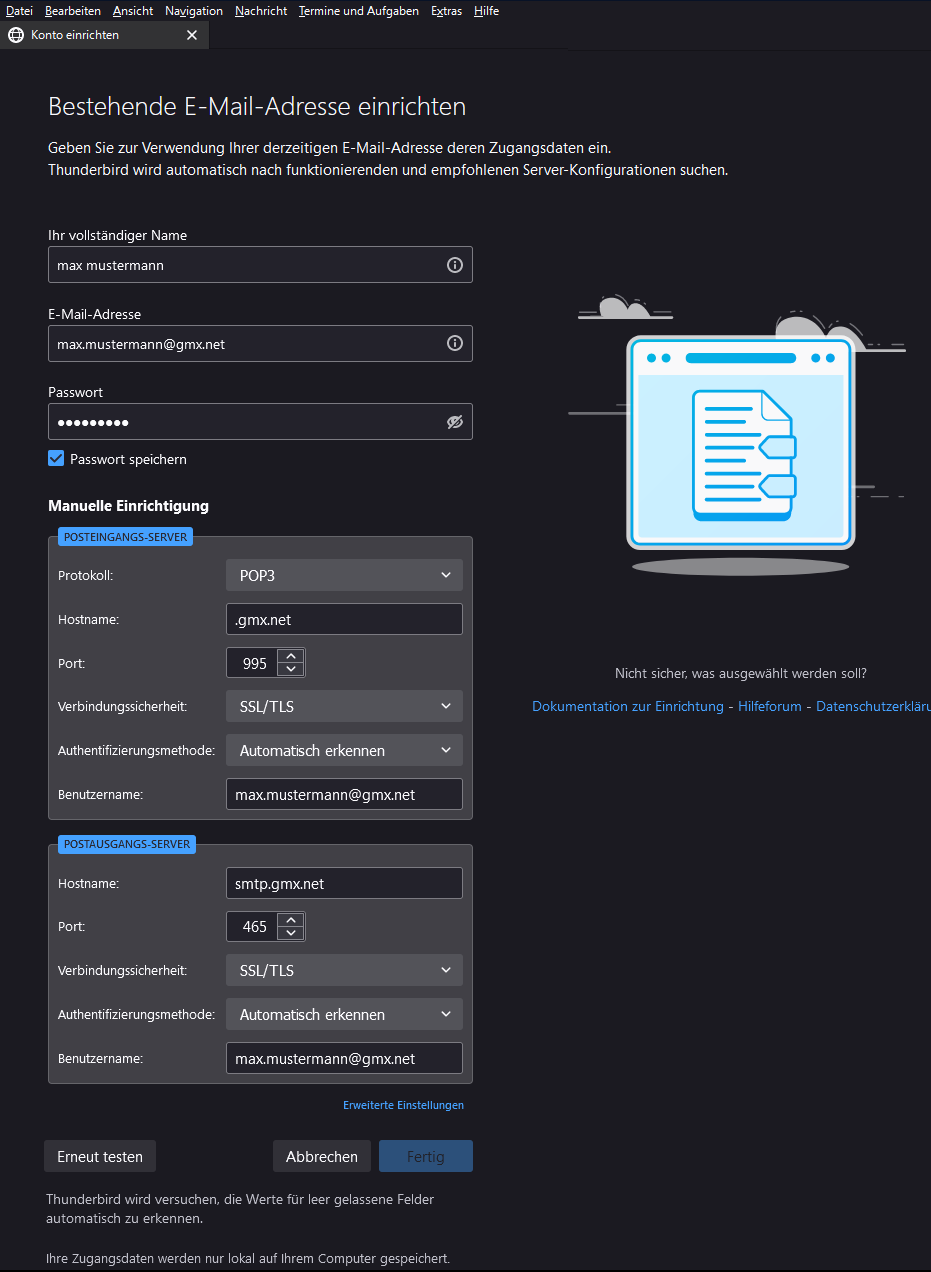Decrease incoming server port with down arrow

[291, 669]
